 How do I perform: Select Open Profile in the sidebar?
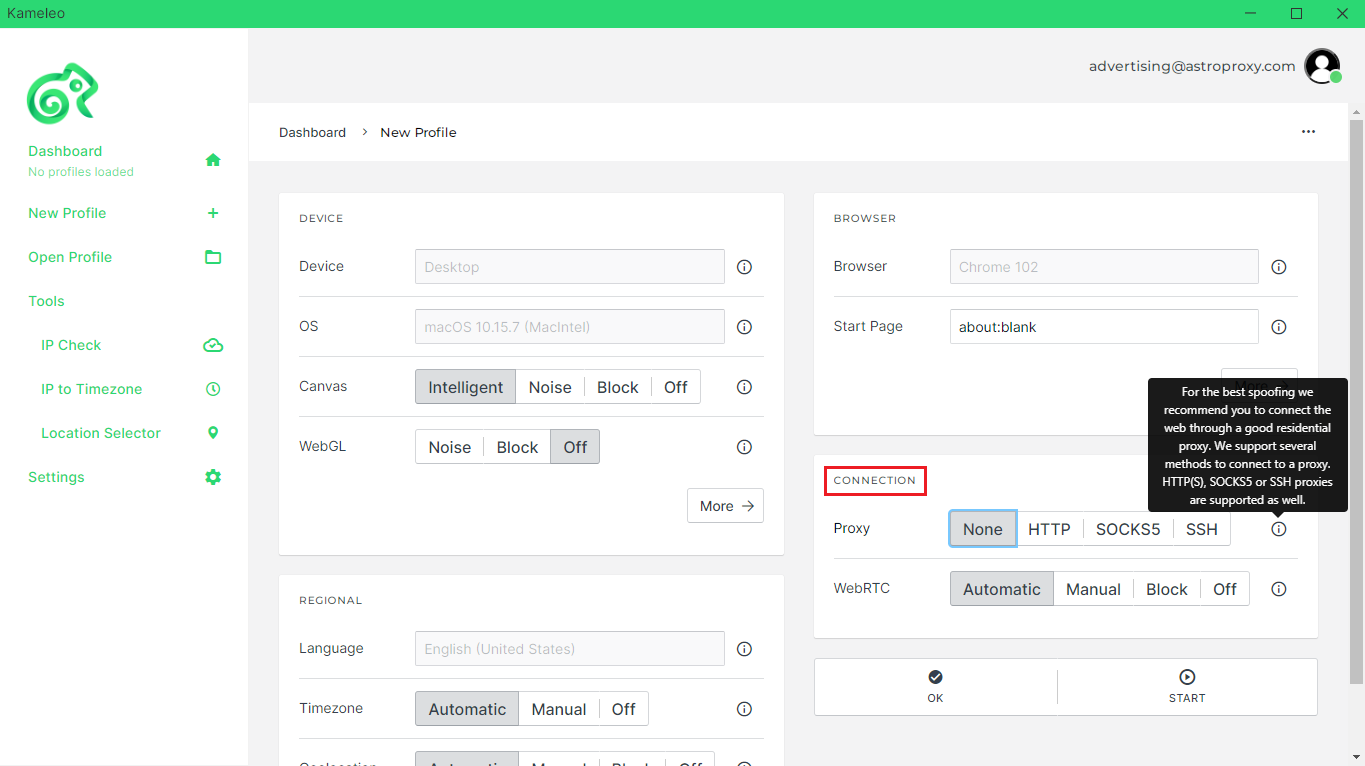tap(70, 257)
